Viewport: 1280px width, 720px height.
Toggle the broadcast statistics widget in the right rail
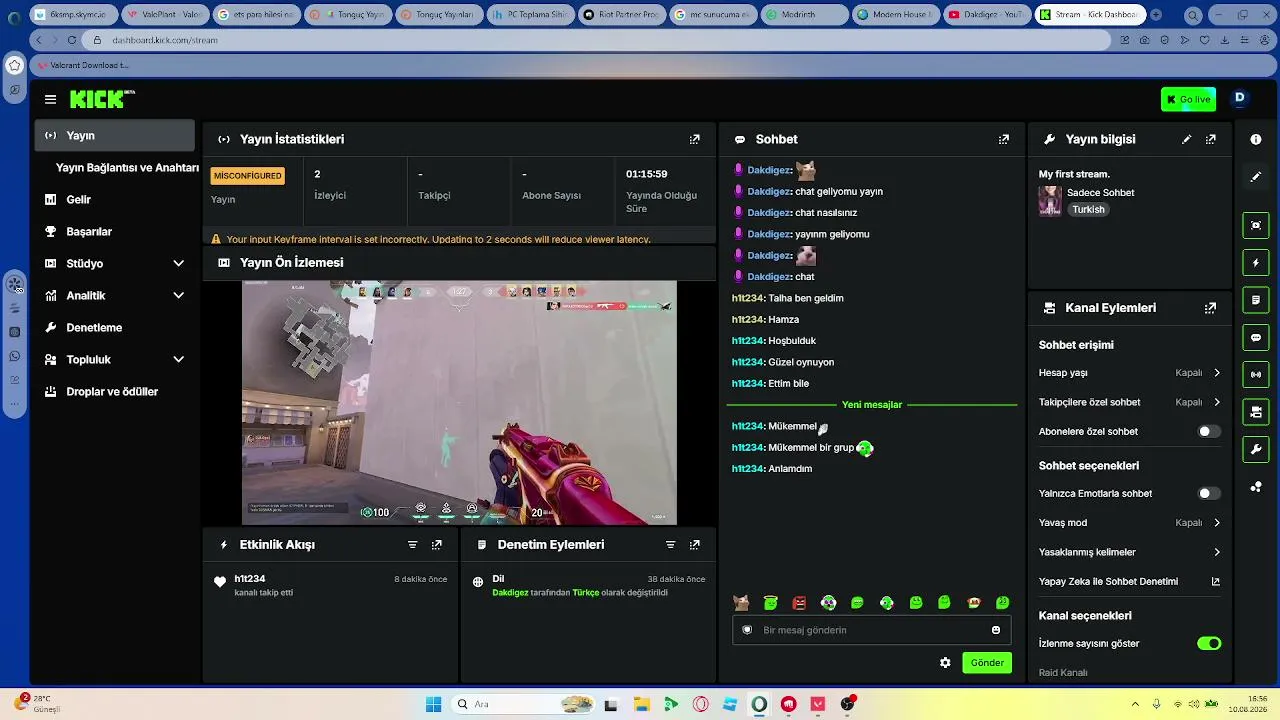(x=1256, y=375)
